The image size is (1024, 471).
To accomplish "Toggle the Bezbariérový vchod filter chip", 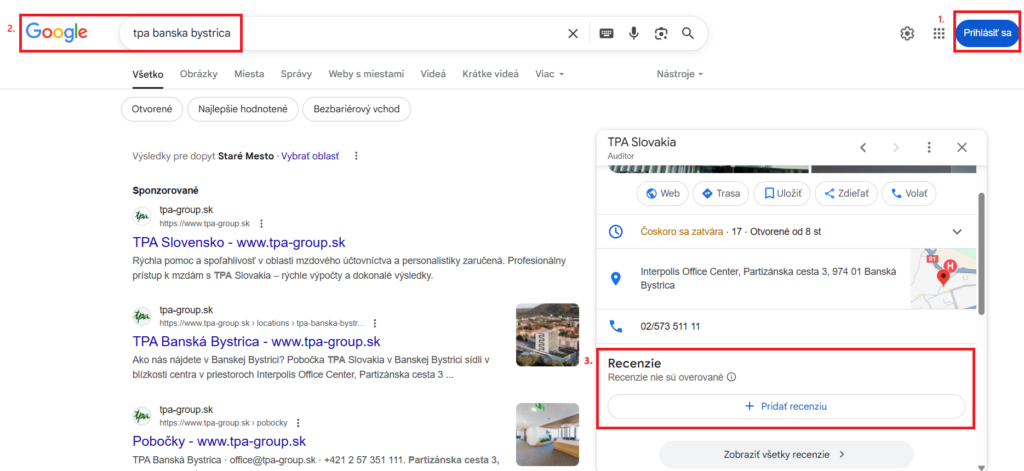I will tap(357, 109).
